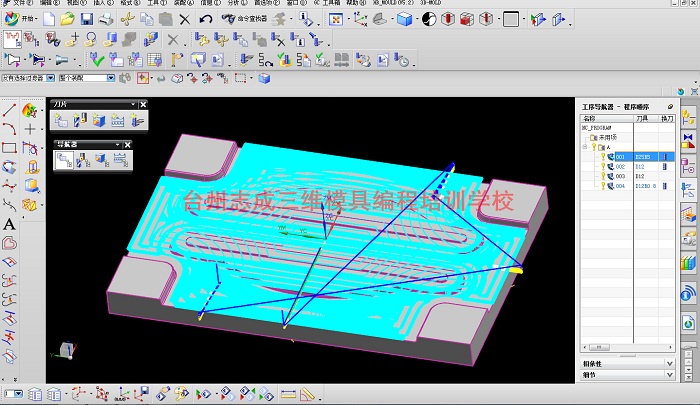
Task: Close the 导航器 floating toolbar
Action: click(x=128, y=145)
